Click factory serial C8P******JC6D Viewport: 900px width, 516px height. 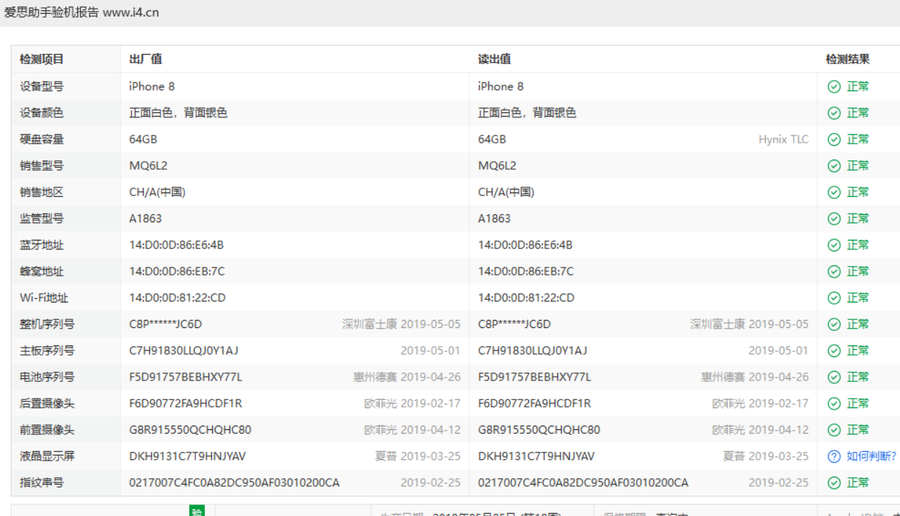pyautogui.click(x=166, y=324)
